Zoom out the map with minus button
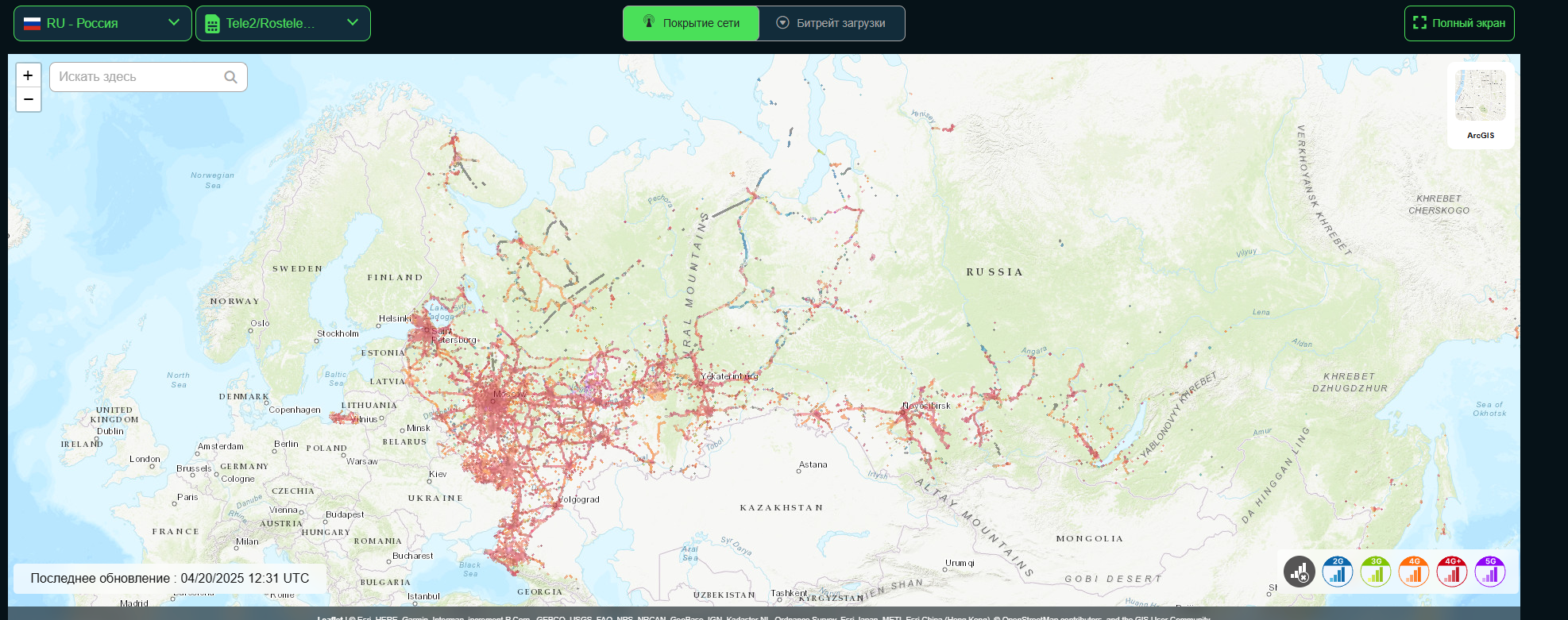 coord(29,99)
